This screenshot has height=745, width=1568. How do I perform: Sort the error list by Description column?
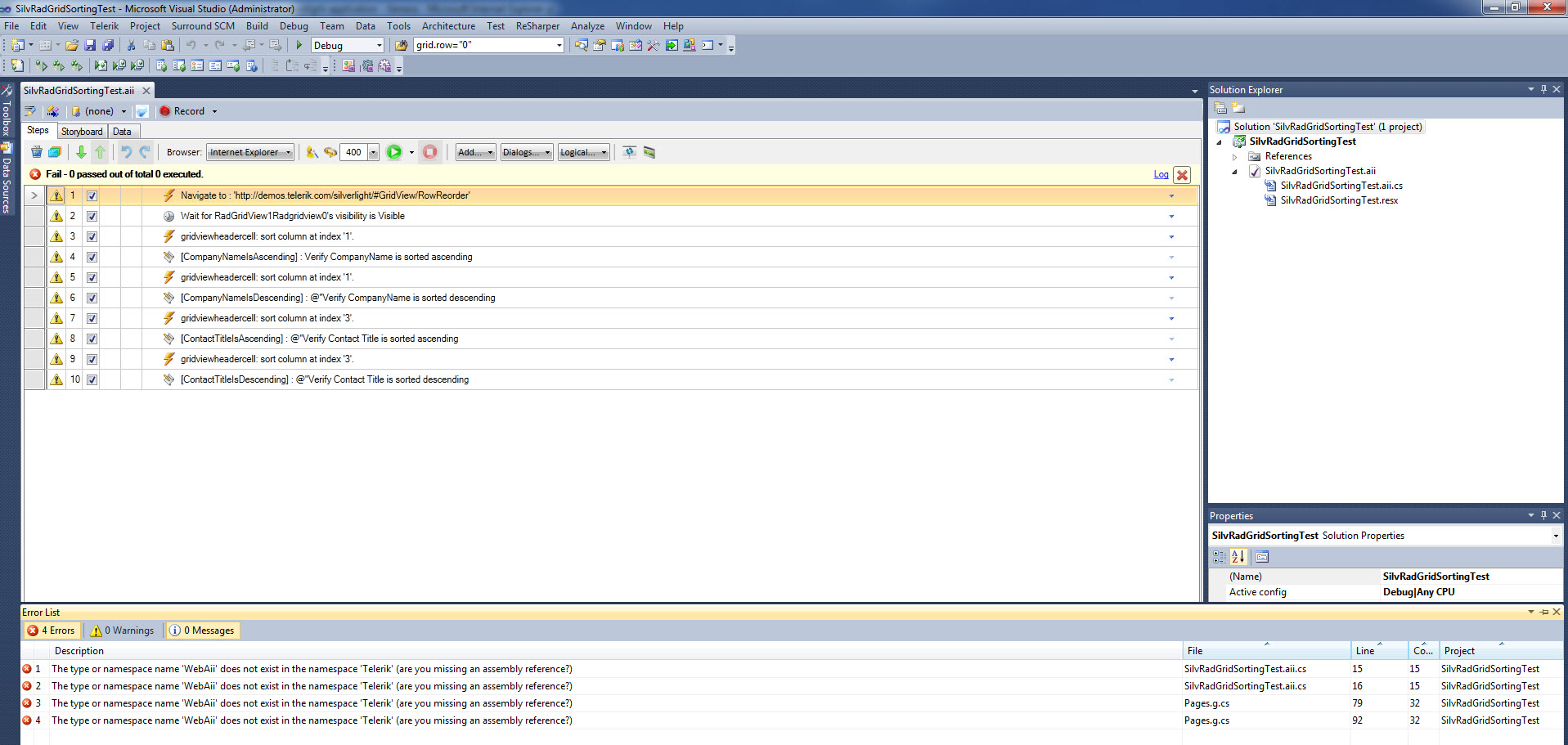616,651
